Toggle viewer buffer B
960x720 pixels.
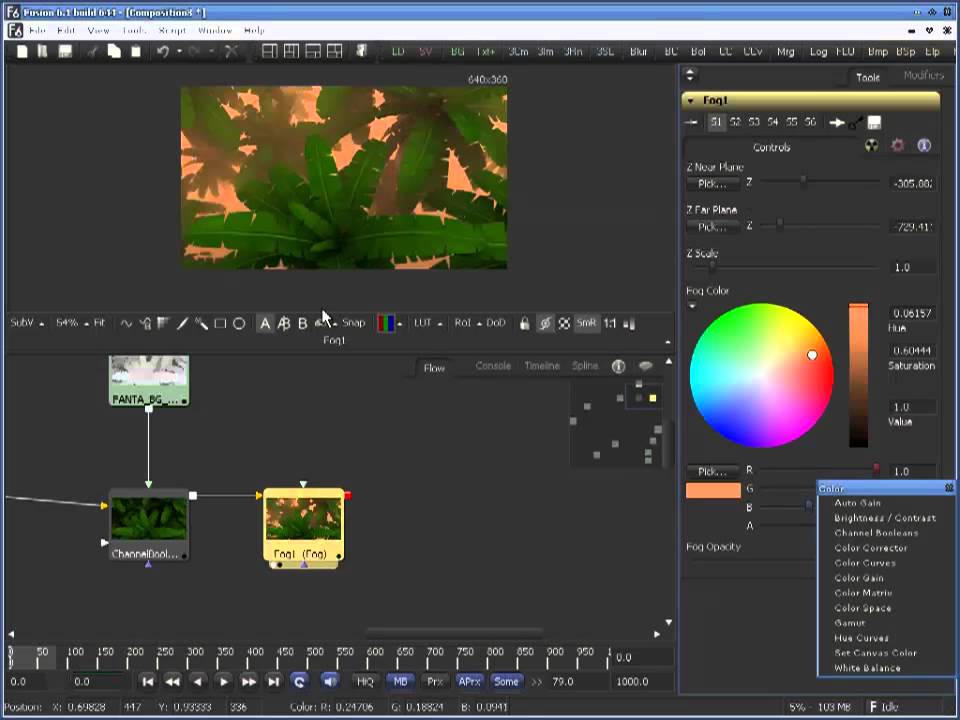pyautogui.click(x=302, y=323)
